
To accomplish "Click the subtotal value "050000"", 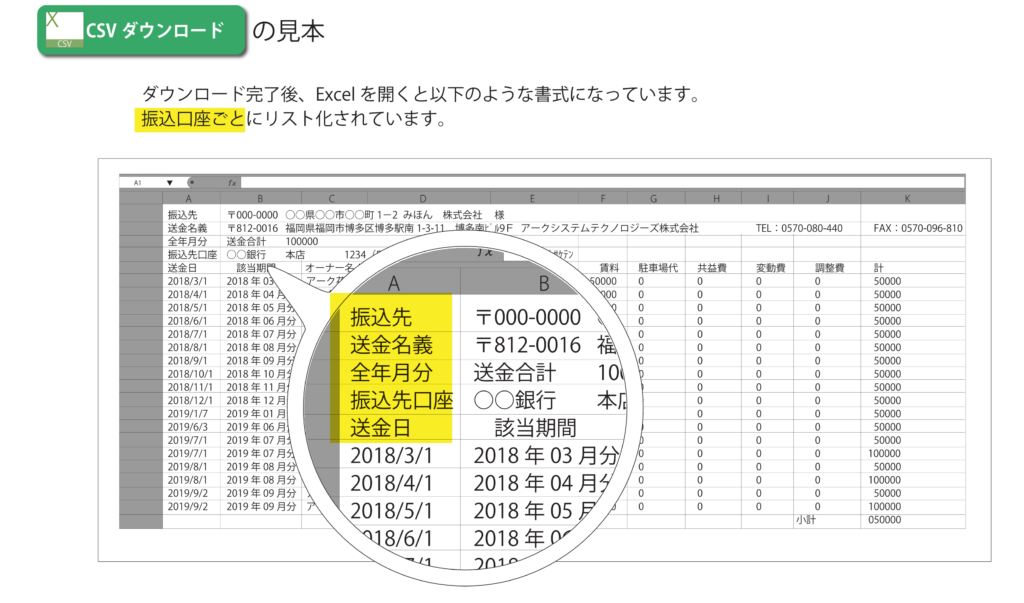I will pos(884,520).
